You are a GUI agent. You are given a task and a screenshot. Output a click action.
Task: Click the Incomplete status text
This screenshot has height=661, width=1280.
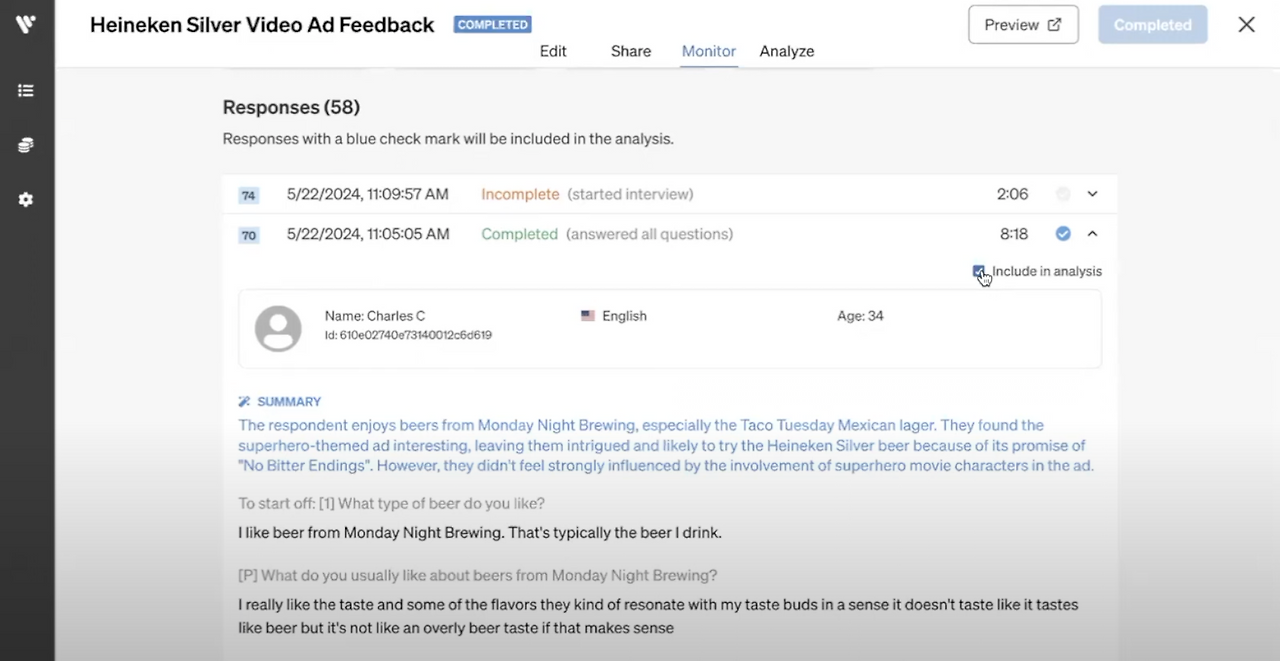tap(520, 194)
